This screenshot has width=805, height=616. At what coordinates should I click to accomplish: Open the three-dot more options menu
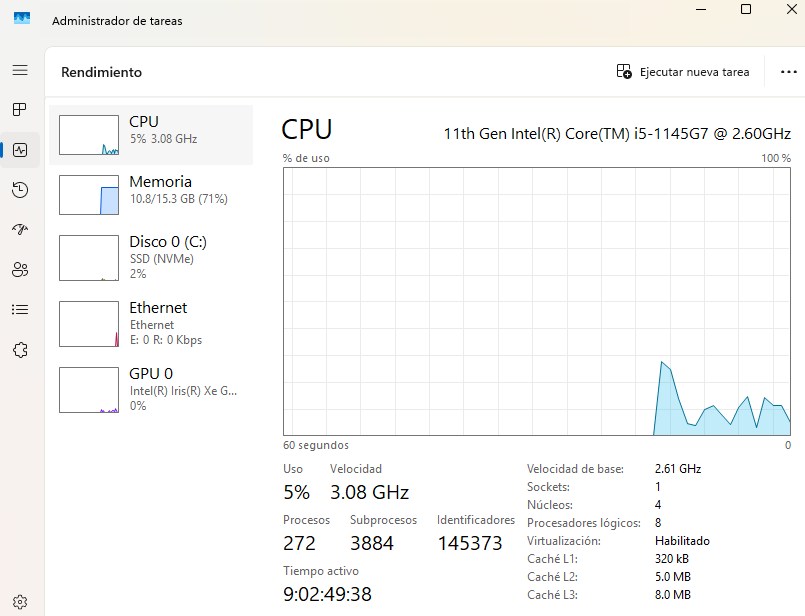click(x=789, y=72)
